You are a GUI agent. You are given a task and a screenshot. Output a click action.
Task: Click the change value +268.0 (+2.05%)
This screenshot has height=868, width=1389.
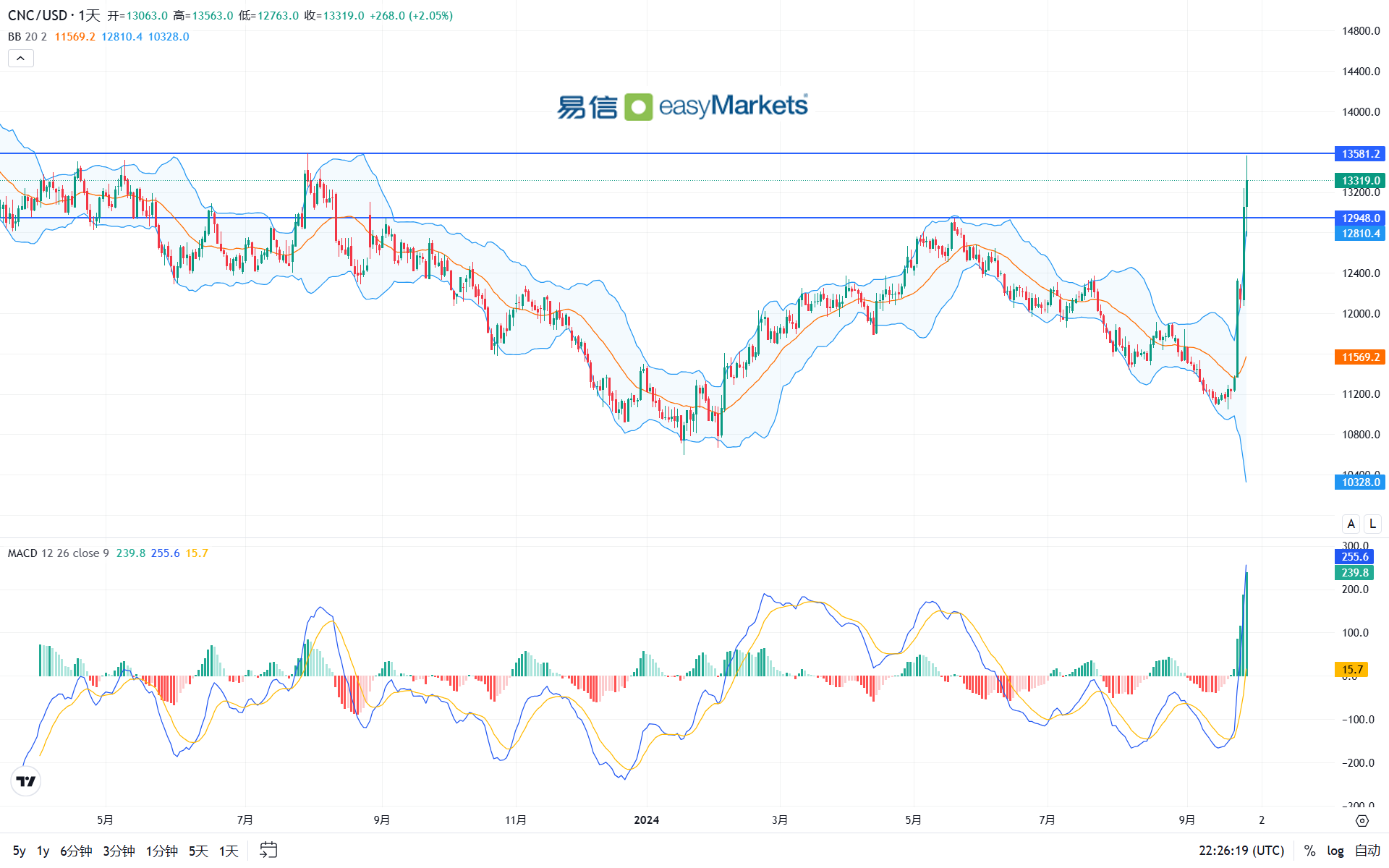coord(411,16)
